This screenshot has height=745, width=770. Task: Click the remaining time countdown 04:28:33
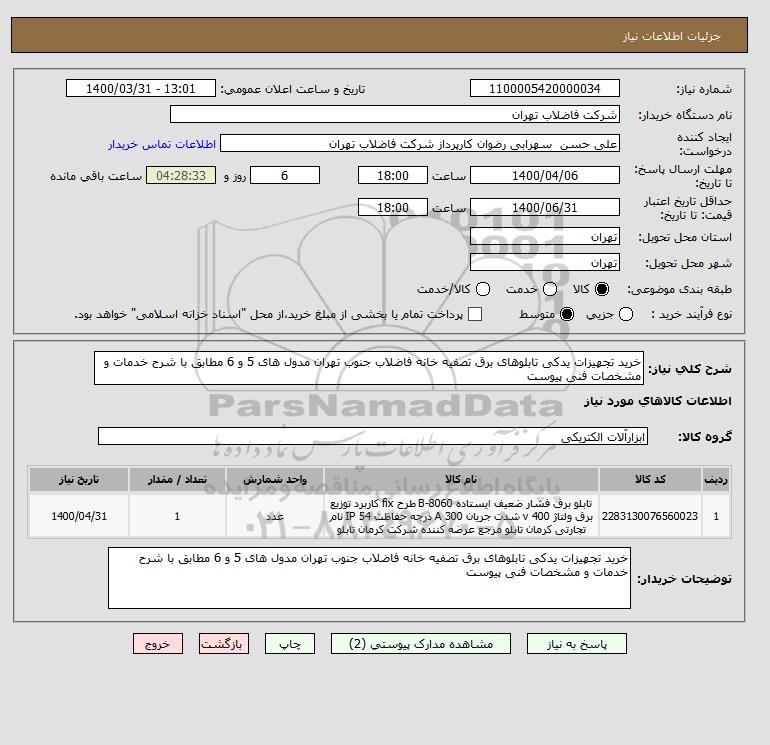(x=181, y=175)
